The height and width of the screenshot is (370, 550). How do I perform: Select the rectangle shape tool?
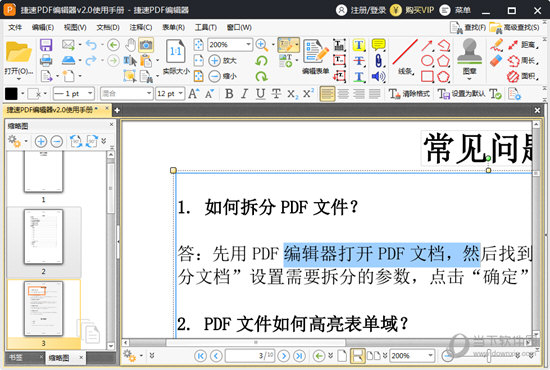pos(427,76)
